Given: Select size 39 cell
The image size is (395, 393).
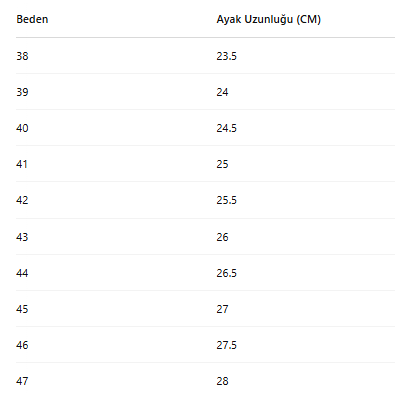Looking at the screenshot, I should (x=22, y=92).
